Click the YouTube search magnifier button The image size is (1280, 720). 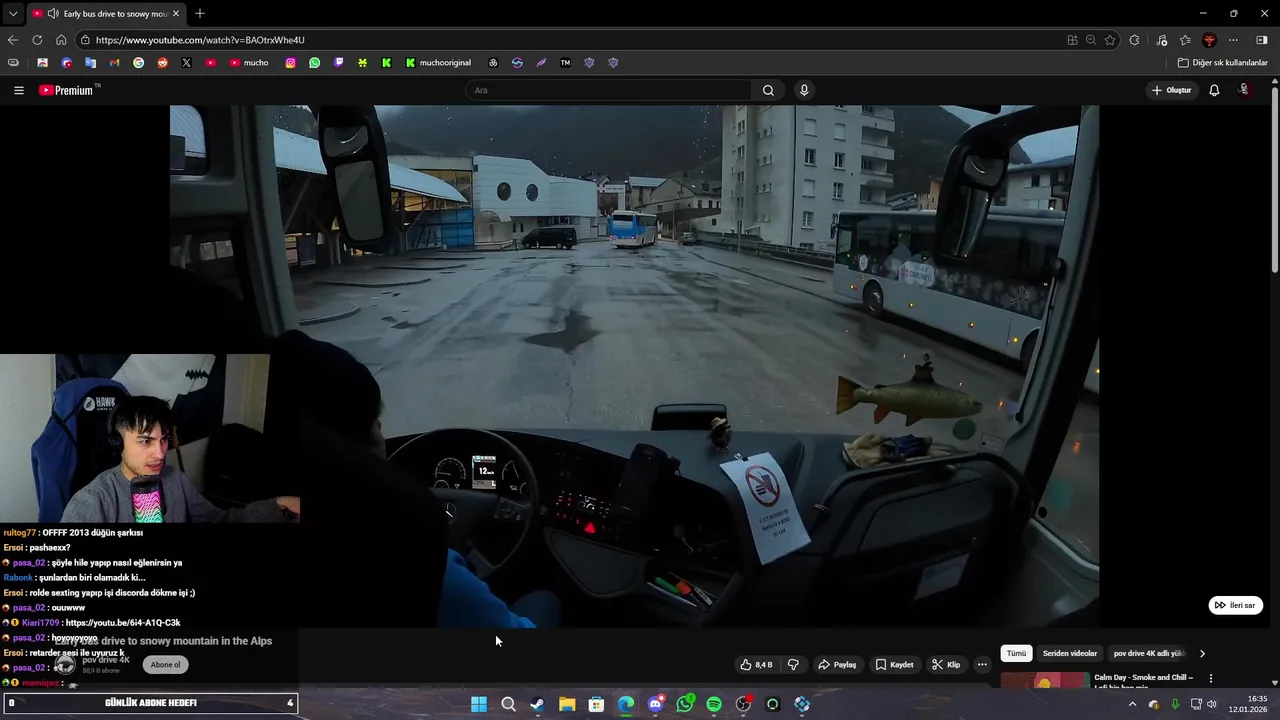(768, 90)
